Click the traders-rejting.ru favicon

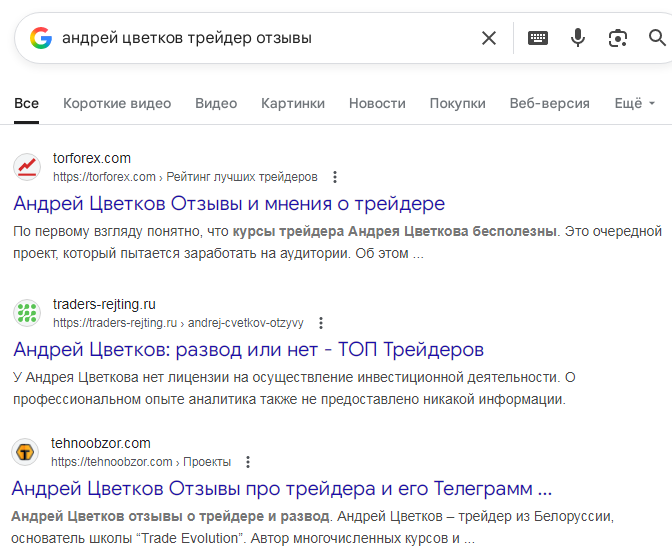coord(27,313)
